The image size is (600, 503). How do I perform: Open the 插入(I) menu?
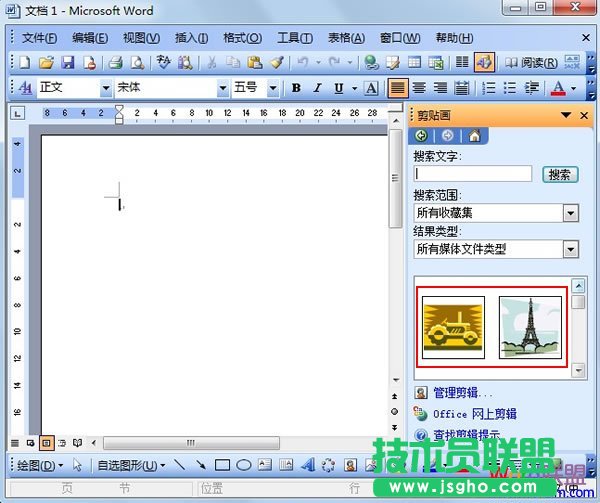tap(191, 38)
